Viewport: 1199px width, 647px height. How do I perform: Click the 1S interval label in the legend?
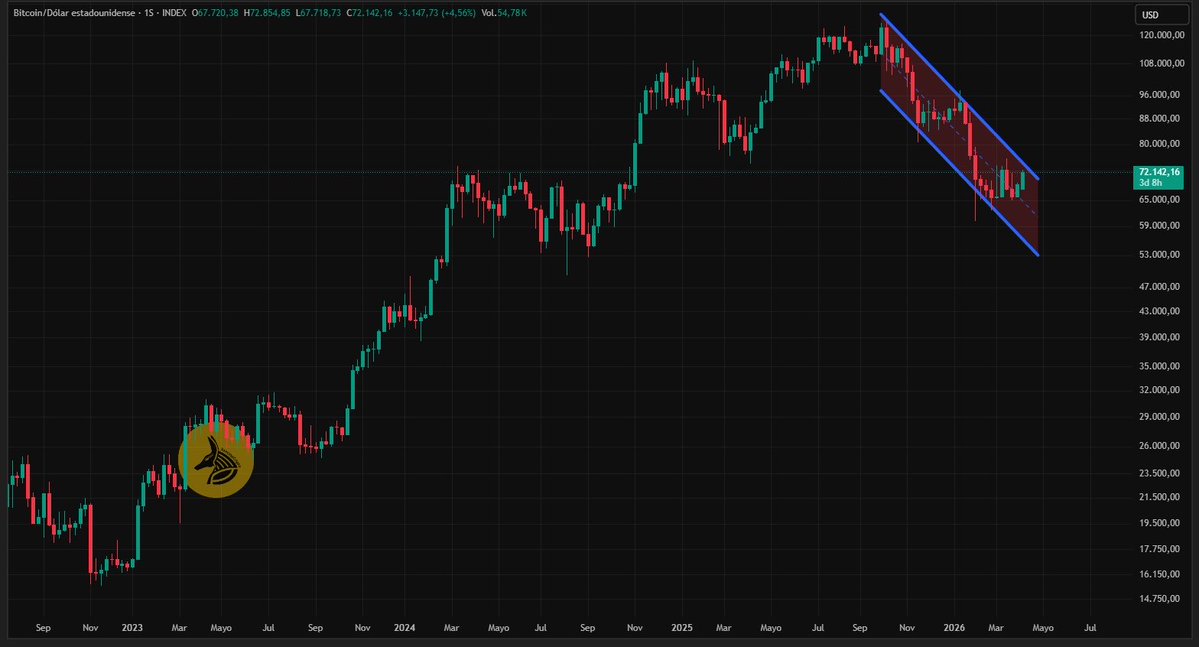tap(149, 13)
